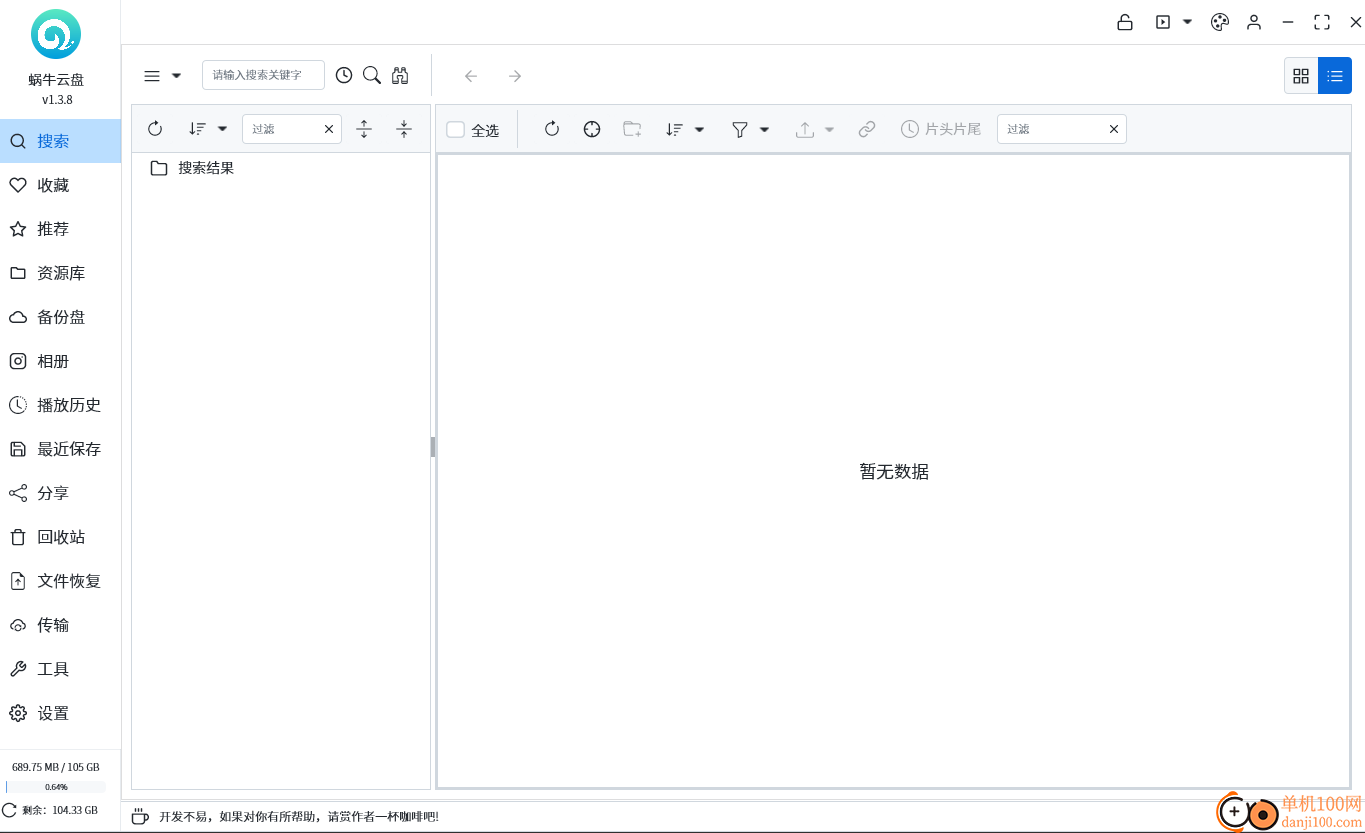The image size is (1365, 833).
Task: Open 最近保存 recently saved
Action: coord(60,449)
